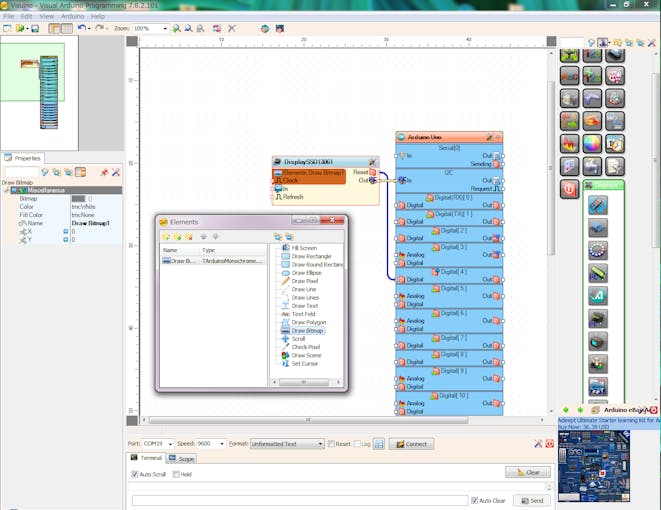
Task: Toggle the Log checkbox
Action: (x=357, y=444)
